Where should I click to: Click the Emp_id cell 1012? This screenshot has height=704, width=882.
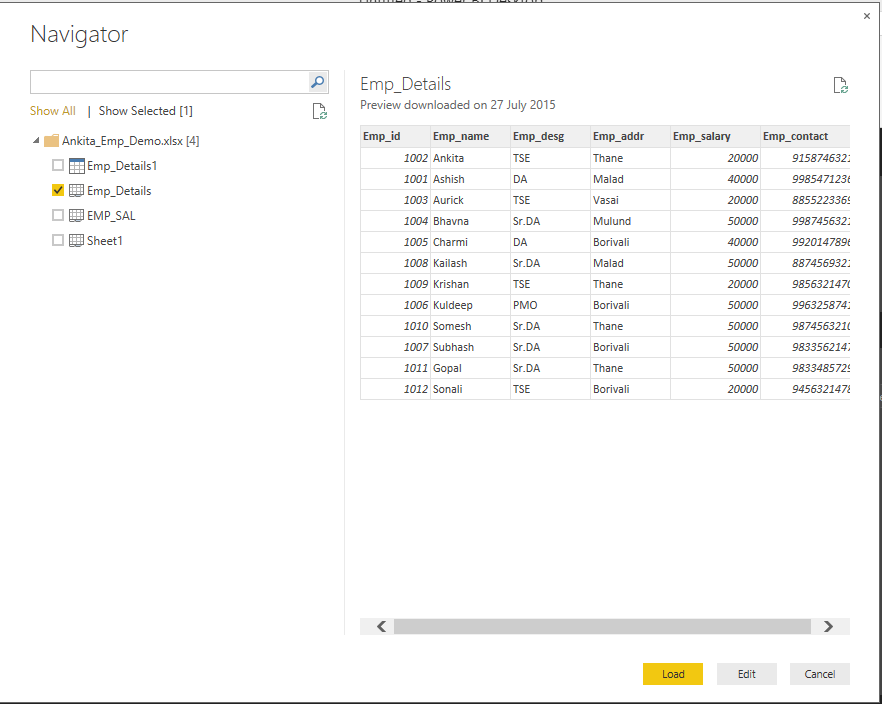pos(395,389)
